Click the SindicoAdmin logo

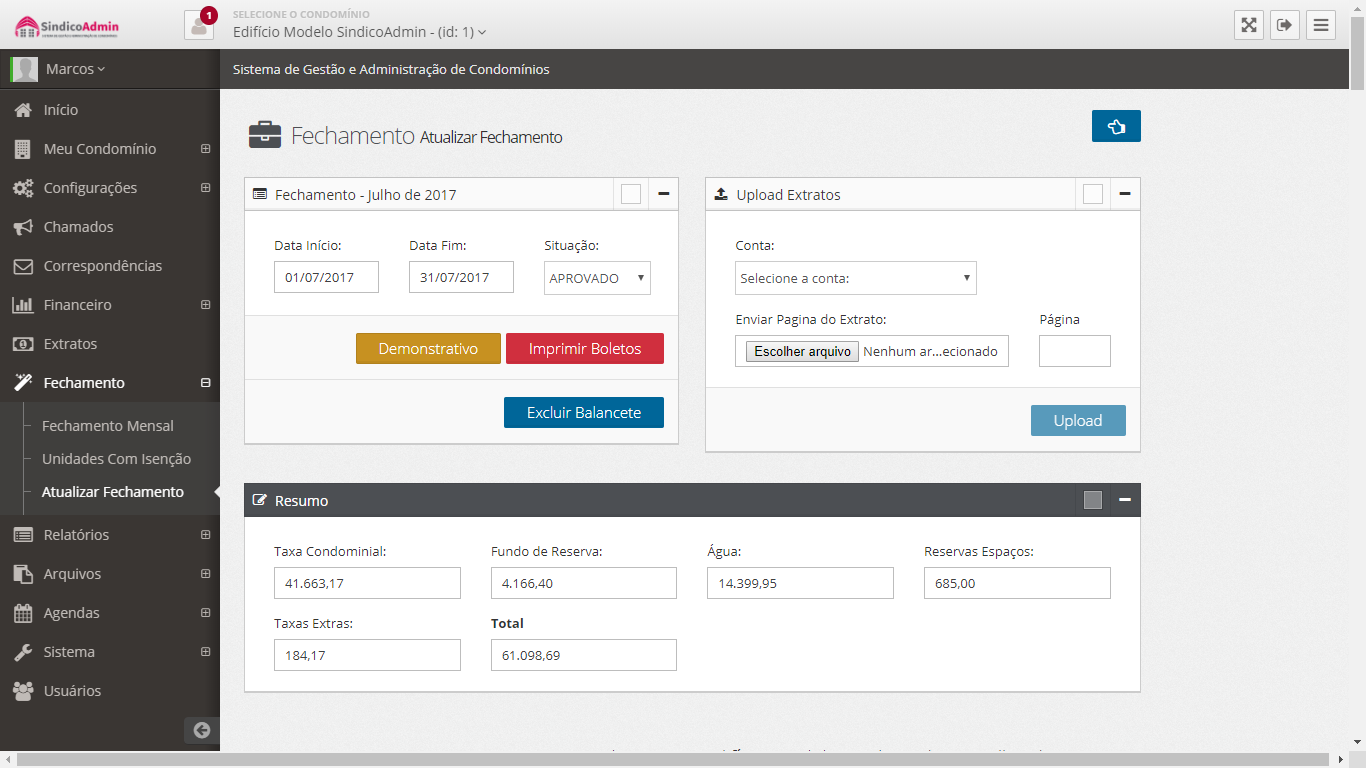pos(67,25)
